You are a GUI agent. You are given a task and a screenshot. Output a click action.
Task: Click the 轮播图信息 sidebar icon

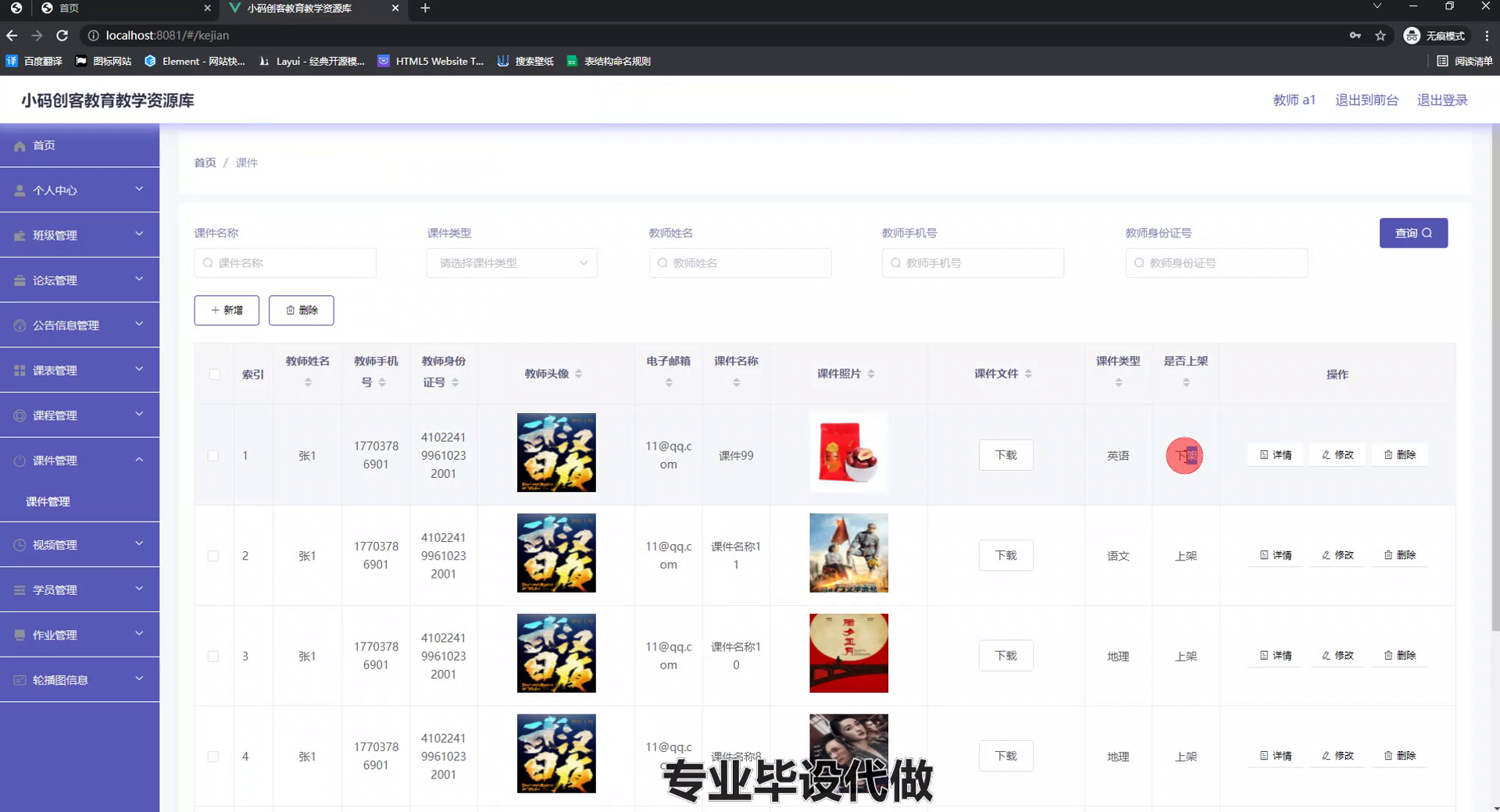[20, 680]
